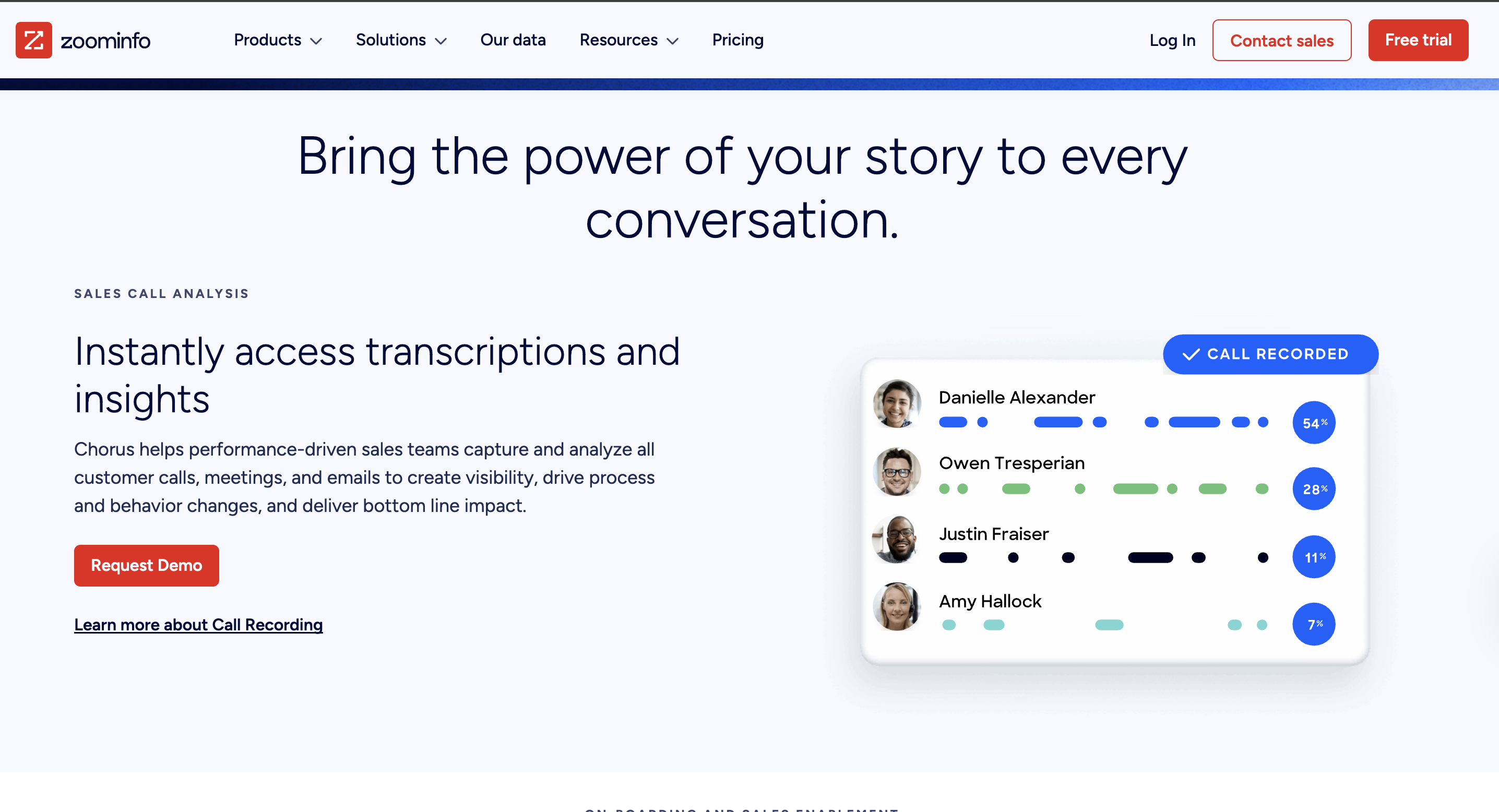The width and height of the screenshot is (1499, 812).
Task: Click the ZoomInfo logo icon
Action: (34, 40)
